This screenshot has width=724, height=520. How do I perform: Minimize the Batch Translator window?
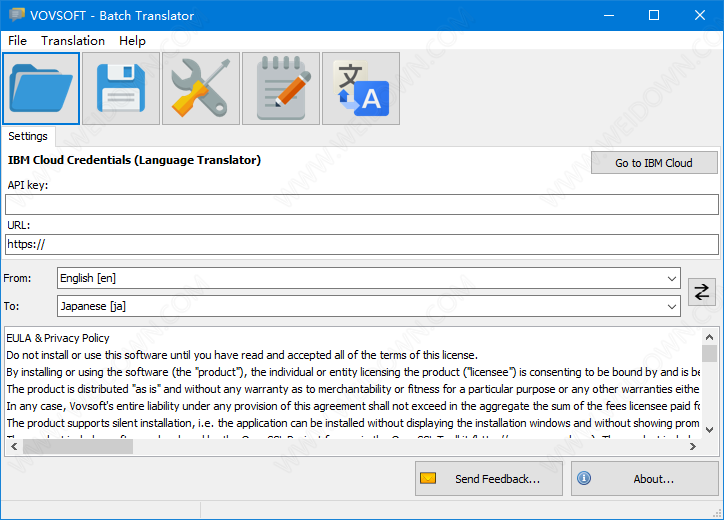[x=609, y=15]
